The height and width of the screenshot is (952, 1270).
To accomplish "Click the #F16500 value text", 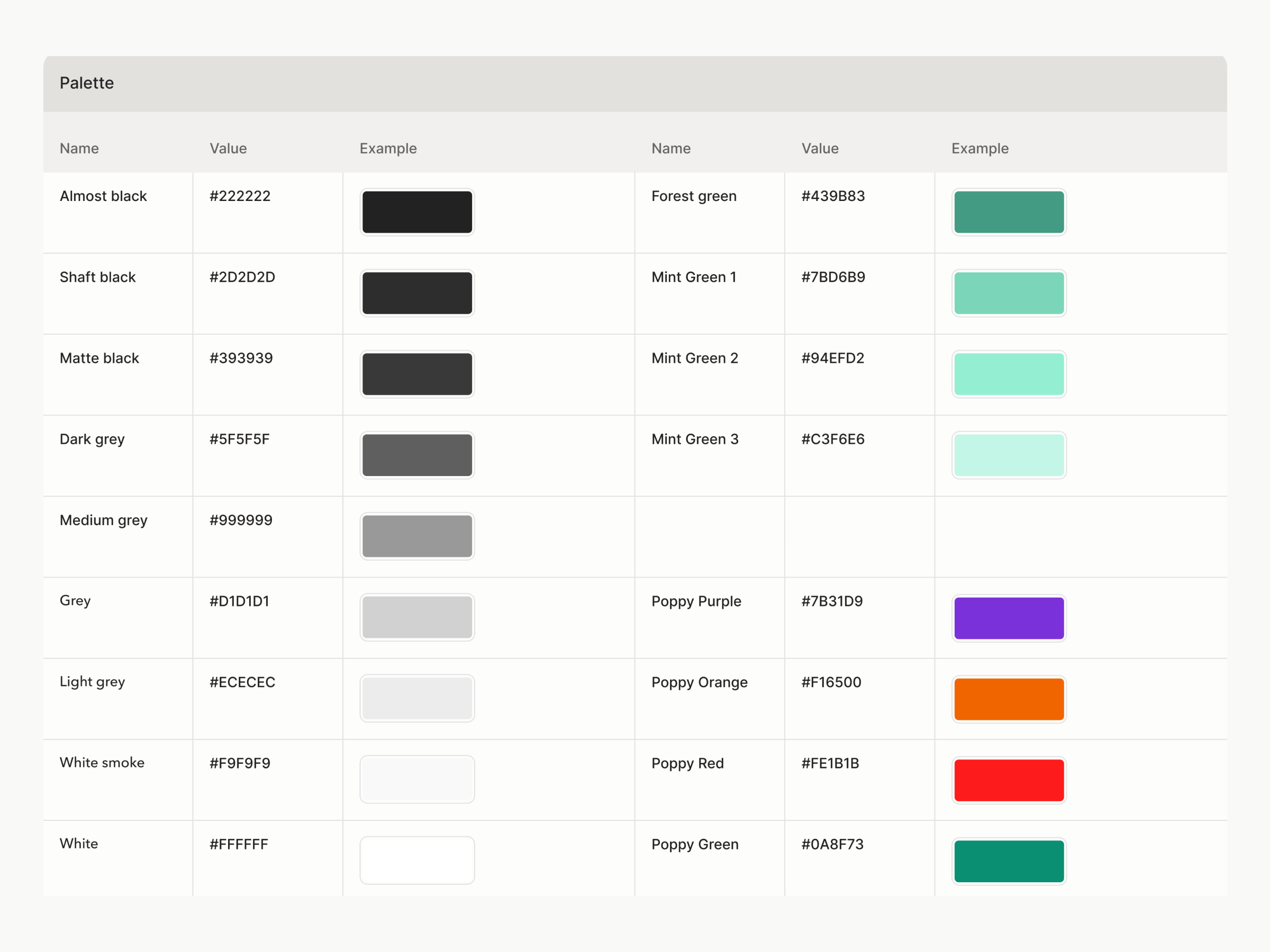I will [831, 682].
